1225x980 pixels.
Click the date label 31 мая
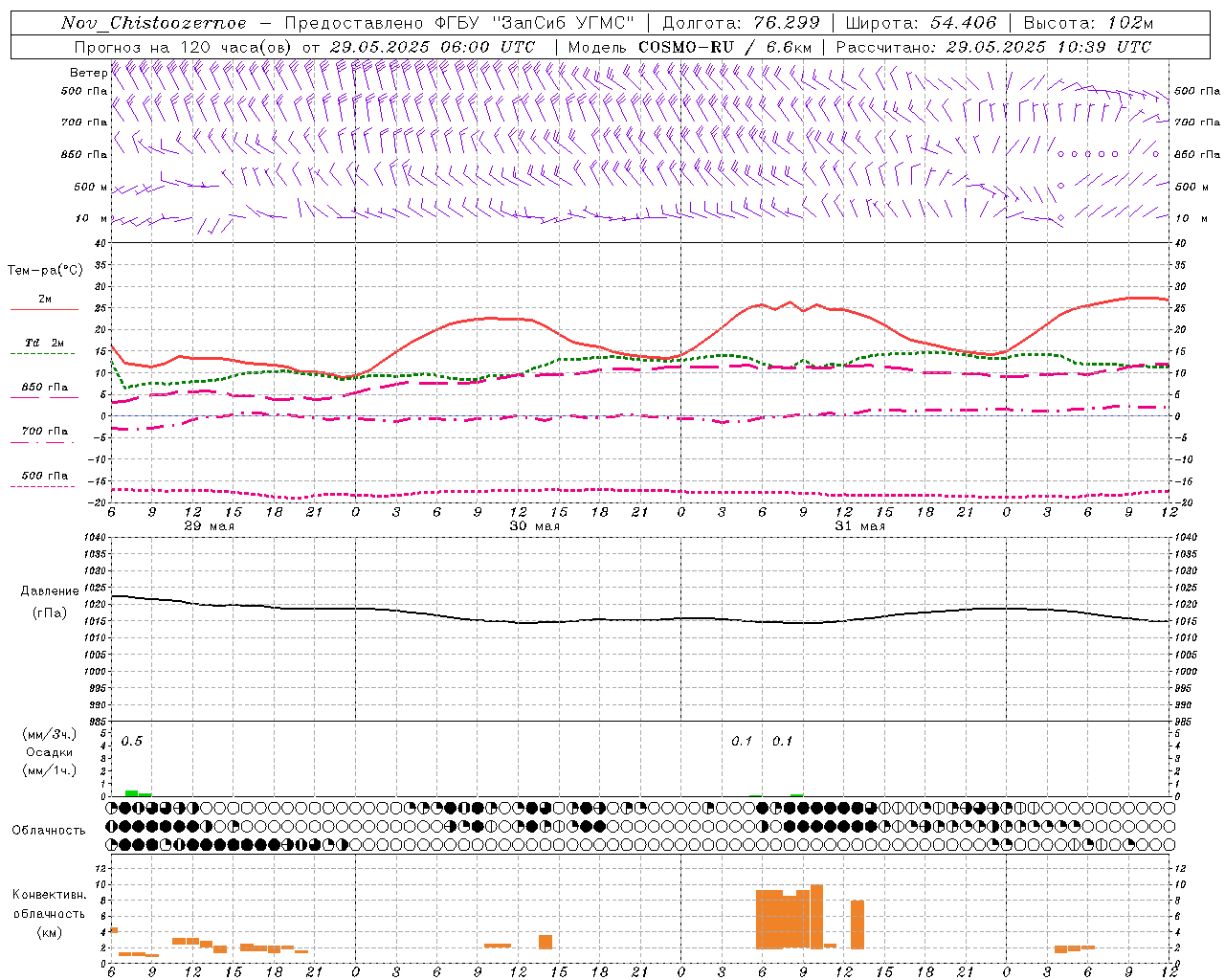click(x=859, y=526)
